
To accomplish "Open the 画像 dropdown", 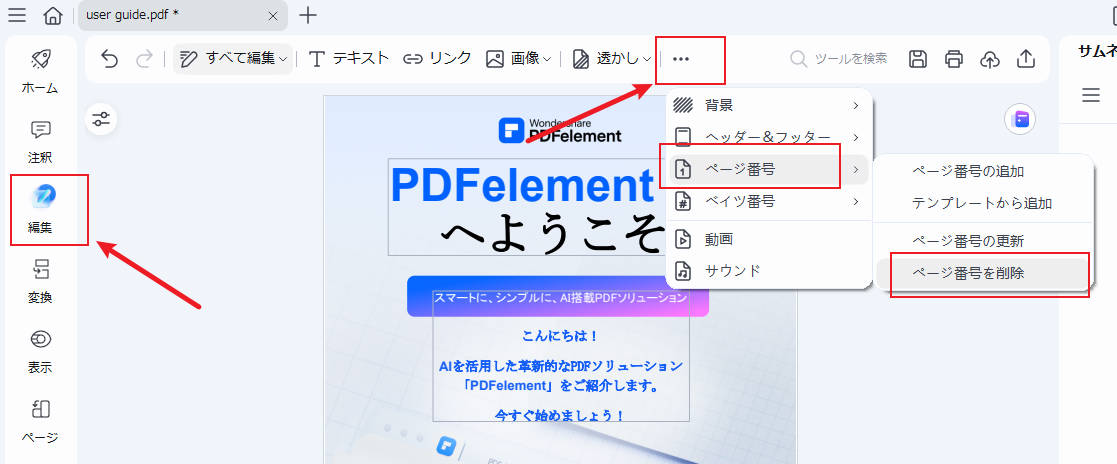I will (x=518, y=58).
